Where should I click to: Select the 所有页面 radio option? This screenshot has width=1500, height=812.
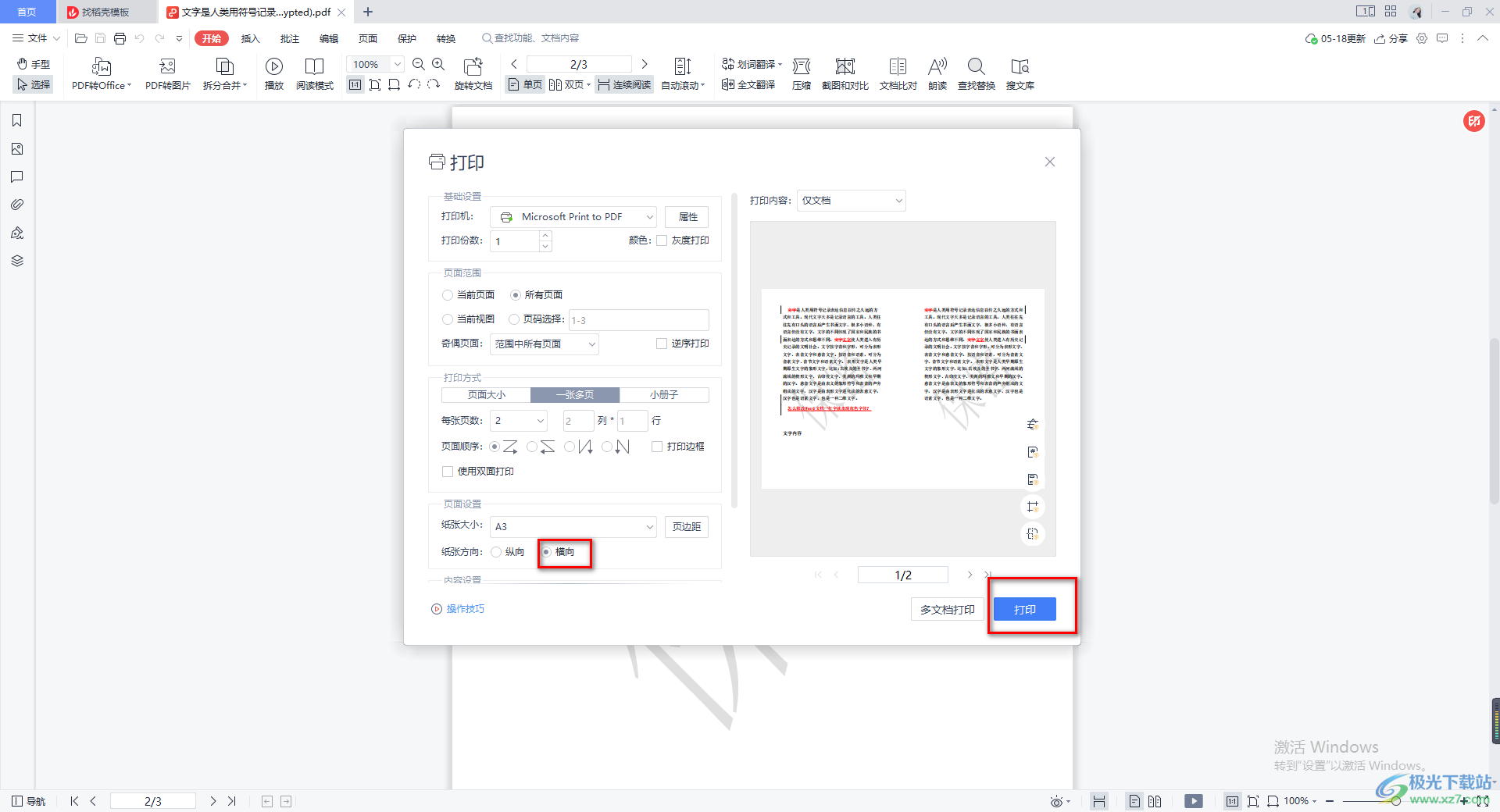click(516, 295)
